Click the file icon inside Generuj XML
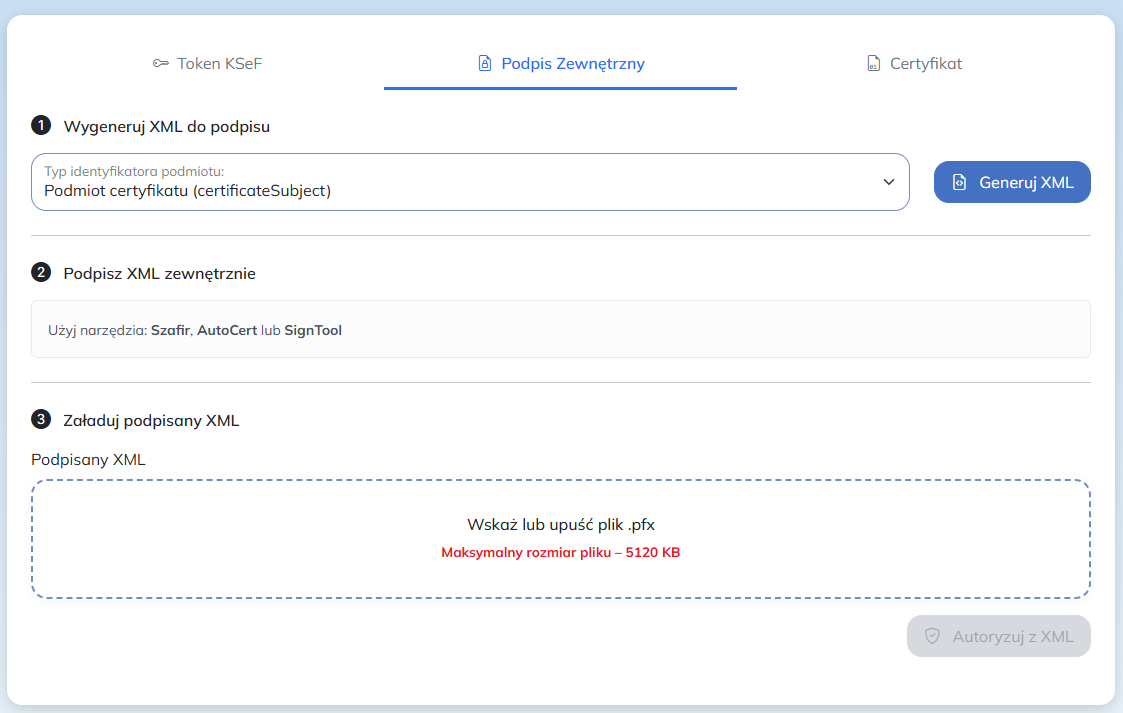The image size is (1123, 713). (959, 183)
